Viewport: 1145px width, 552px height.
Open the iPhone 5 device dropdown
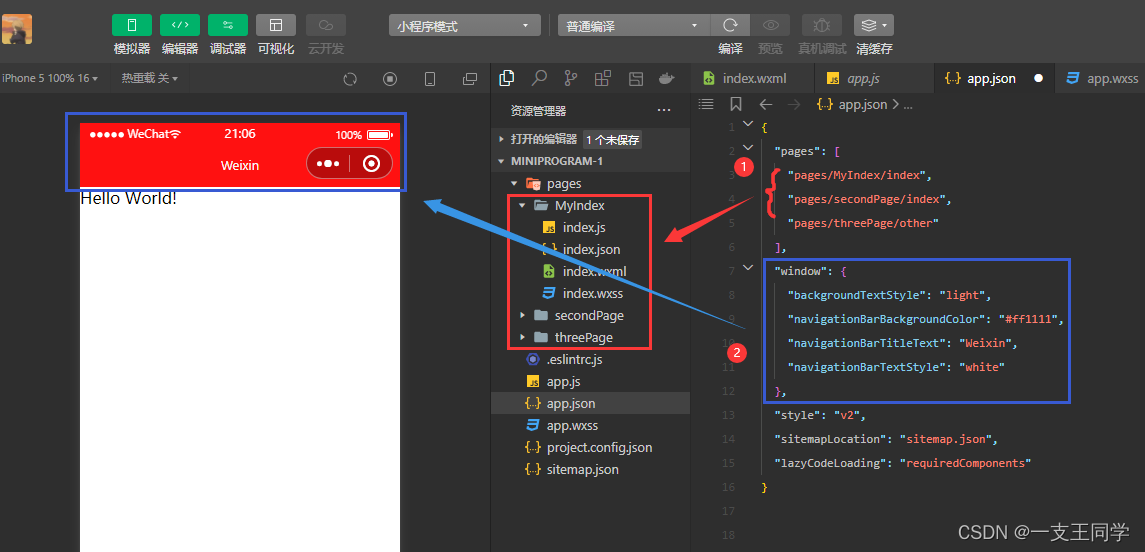click(50, 78)
